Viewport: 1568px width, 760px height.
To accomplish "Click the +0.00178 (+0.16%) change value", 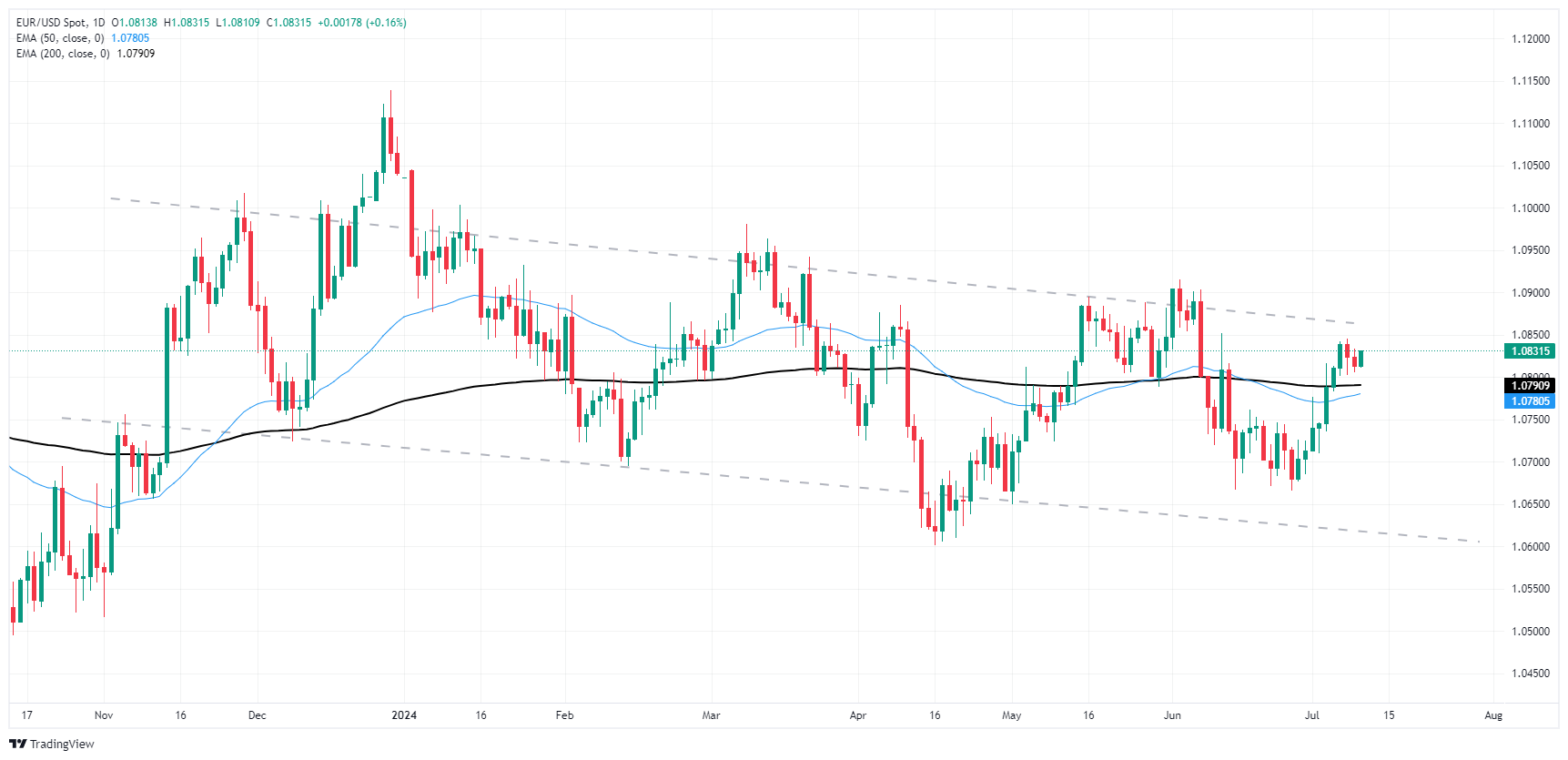I will pyautogui.click(x=362, y=23).
